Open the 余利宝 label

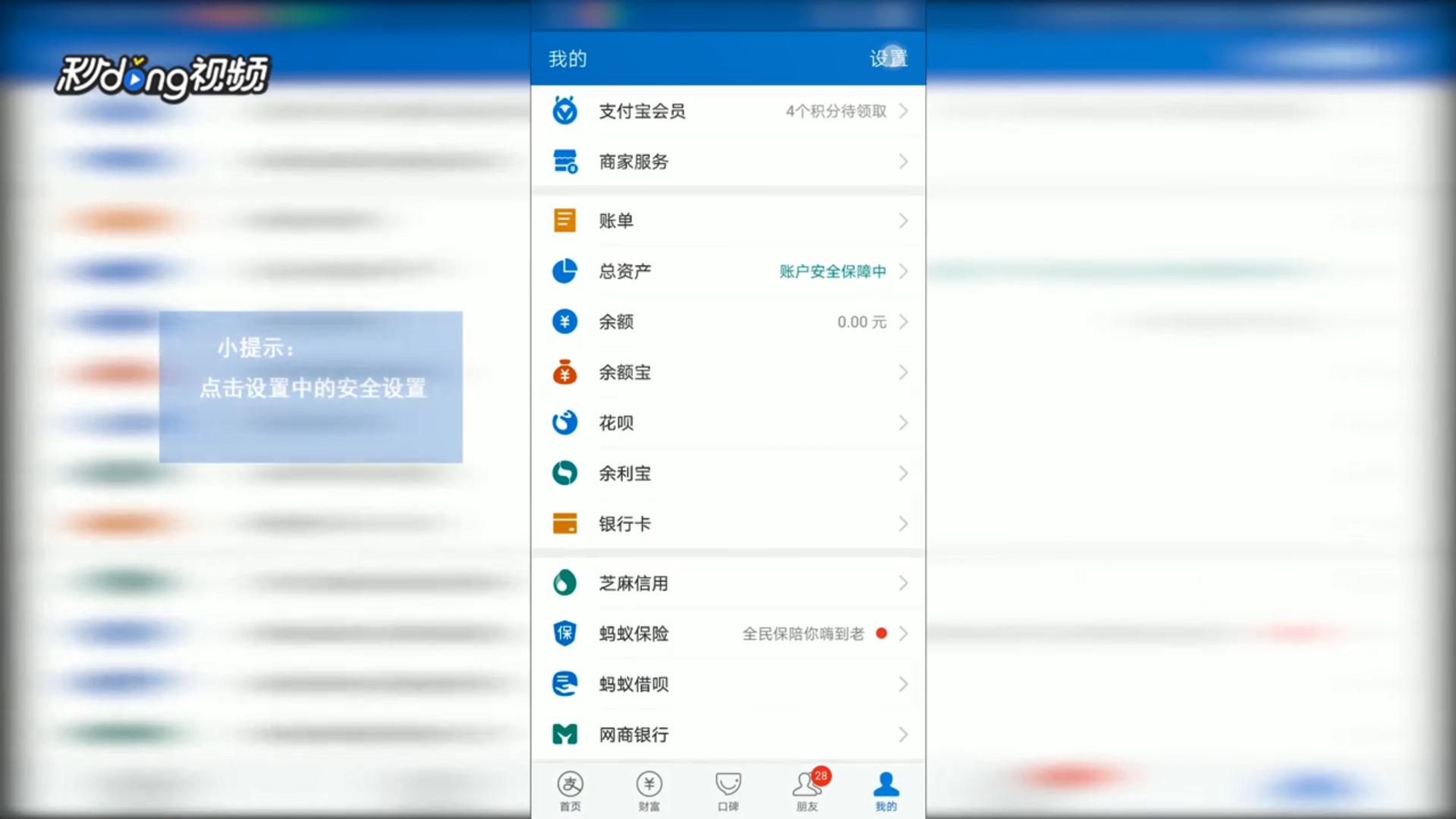coord(624,474)
